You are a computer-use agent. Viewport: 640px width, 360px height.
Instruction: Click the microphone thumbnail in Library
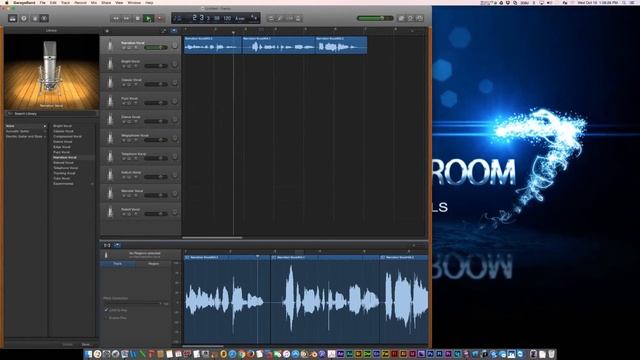51,71
